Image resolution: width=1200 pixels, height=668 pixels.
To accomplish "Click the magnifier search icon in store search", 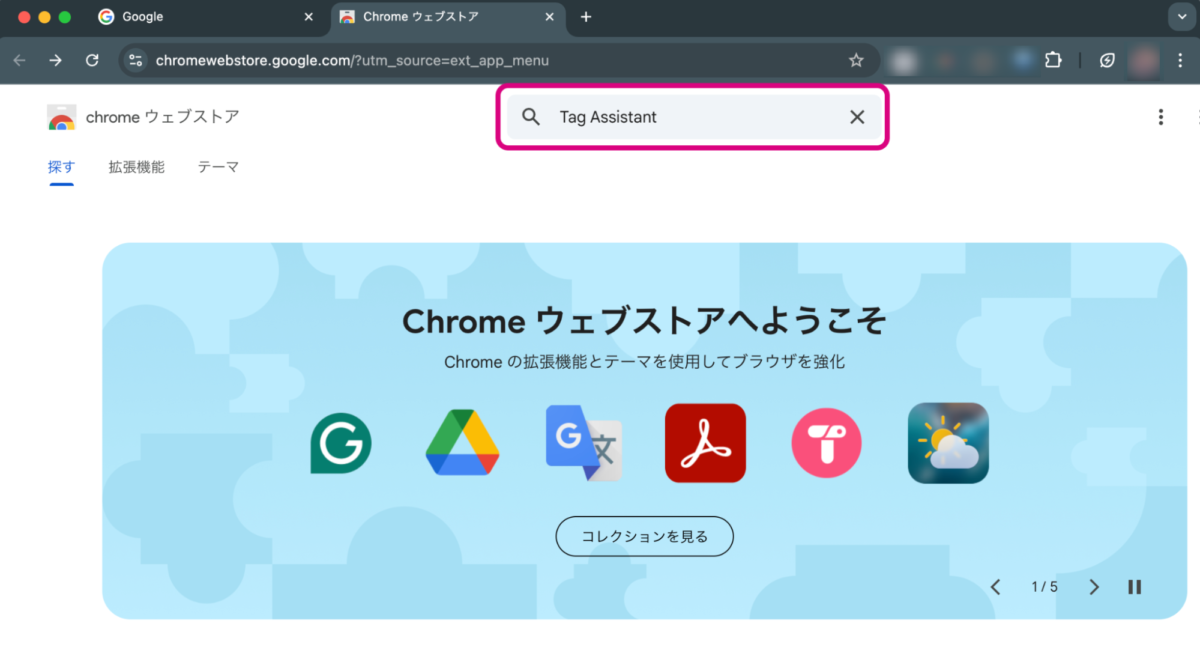I will 531,117.
